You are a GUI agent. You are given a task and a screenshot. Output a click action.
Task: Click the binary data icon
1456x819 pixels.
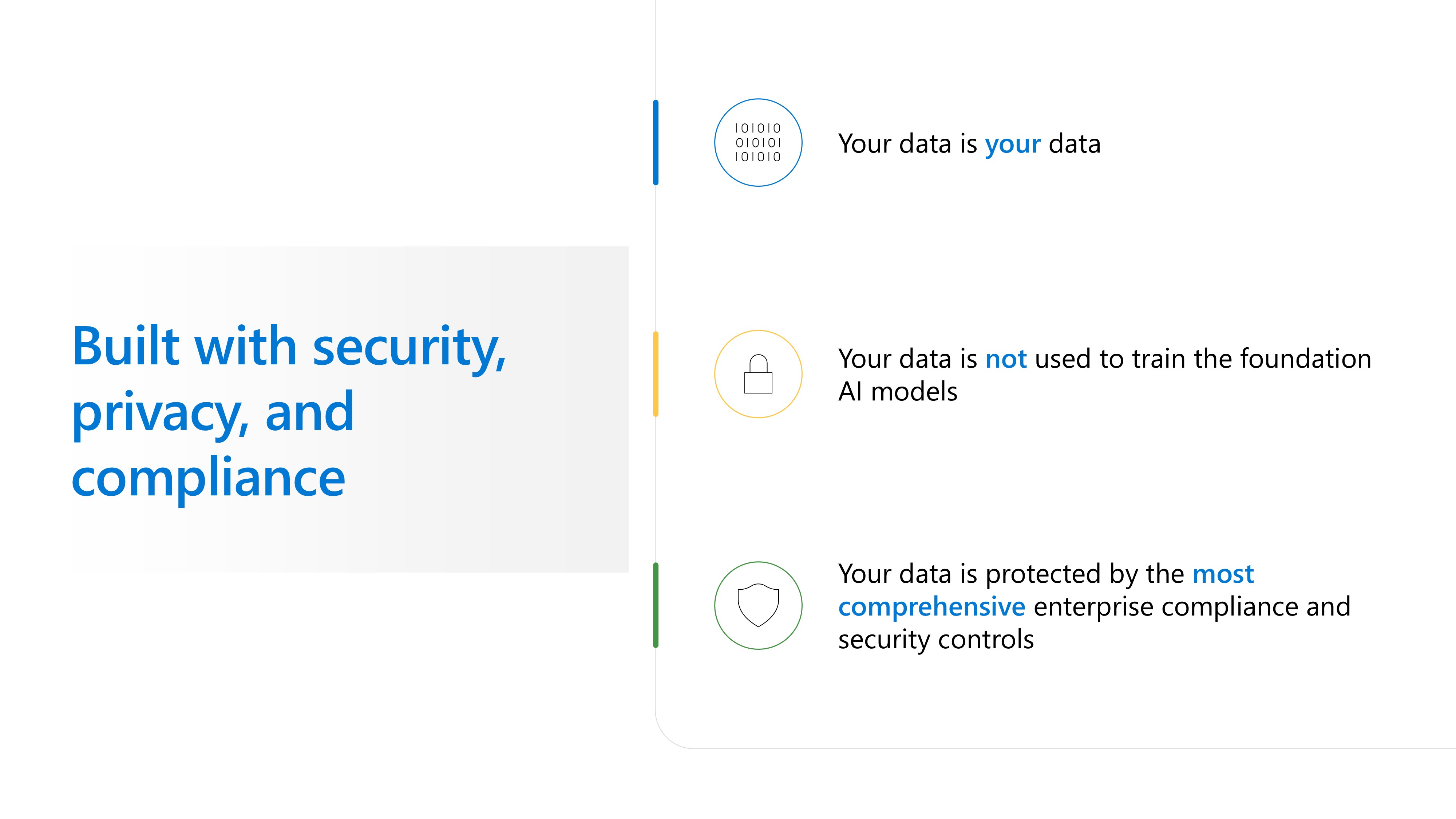[758, 142]
